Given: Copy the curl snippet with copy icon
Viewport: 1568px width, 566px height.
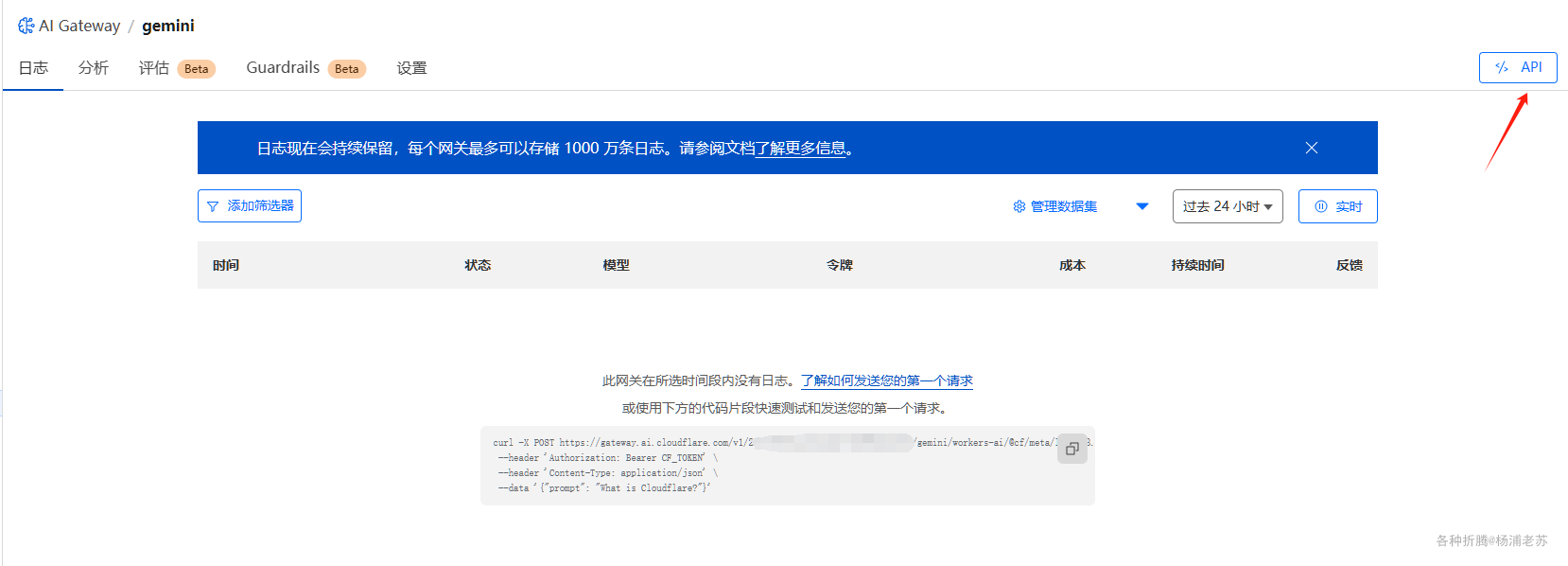Looking at the screenshot, I should [x=1072, y=449].
